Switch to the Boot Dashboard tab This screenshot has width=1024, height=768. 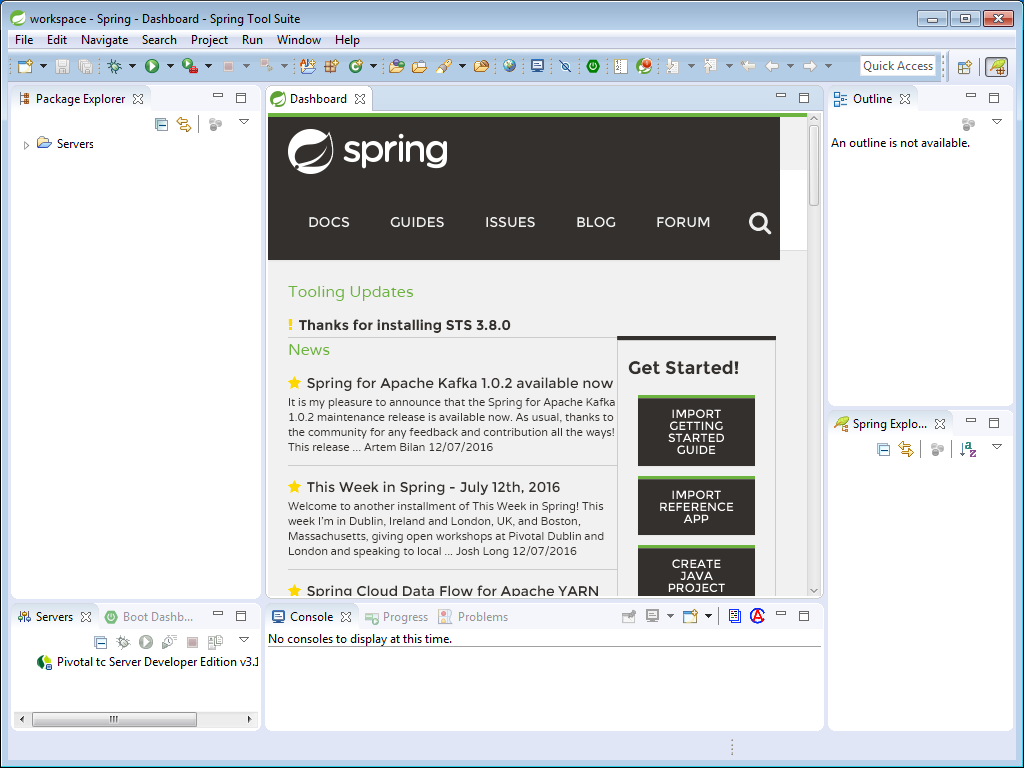tap(149, 617)
